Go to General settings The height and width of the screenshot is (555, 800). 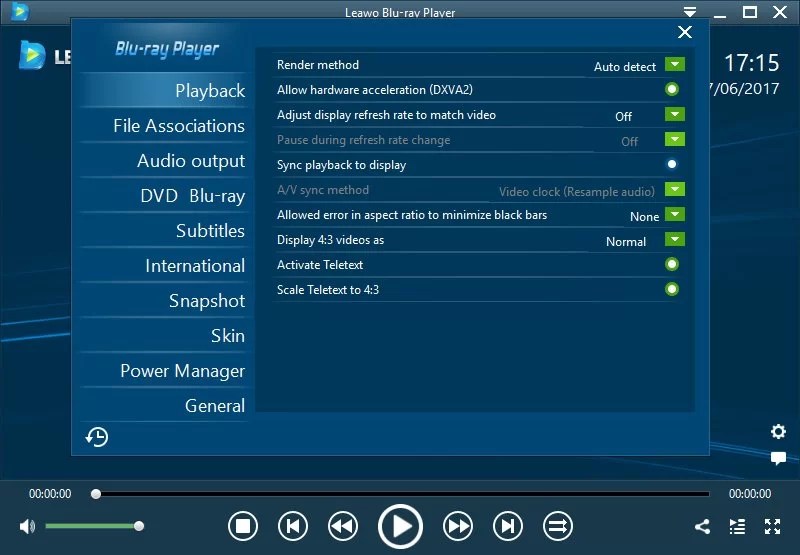pos(164,406)
